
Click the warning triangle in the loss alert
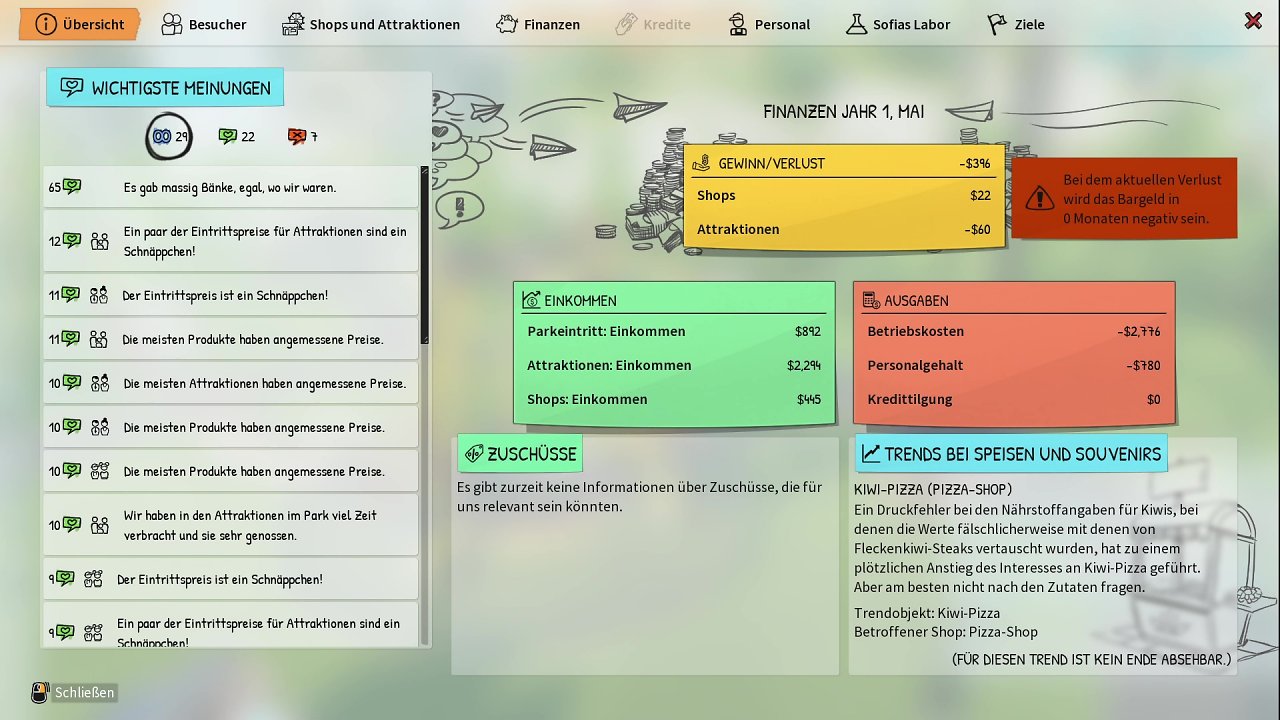click(x=1039, y=198)
